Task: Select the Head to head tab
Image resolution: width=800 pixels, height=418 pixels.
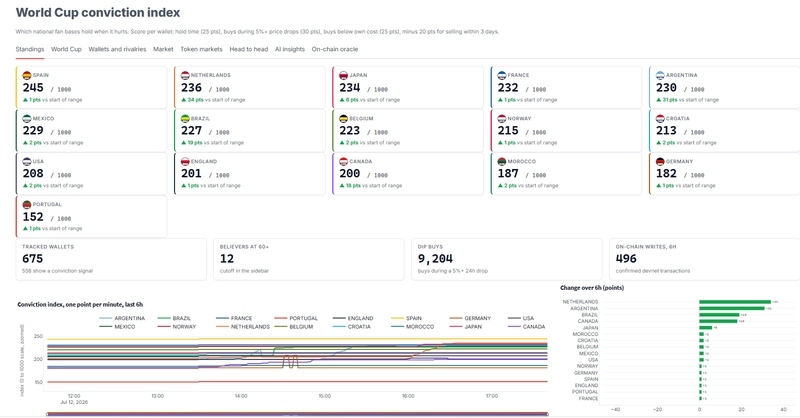Action: point(248,50)
